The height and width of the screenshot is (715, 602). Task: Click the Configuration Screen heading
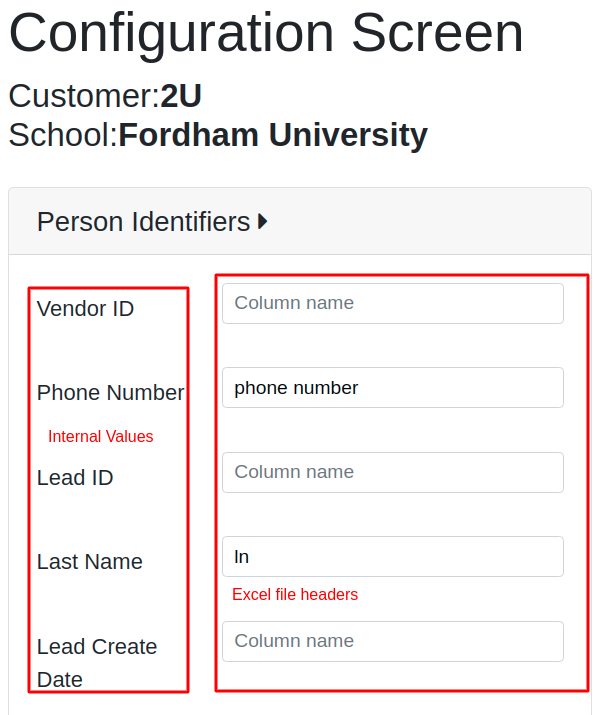pos(266,33)
